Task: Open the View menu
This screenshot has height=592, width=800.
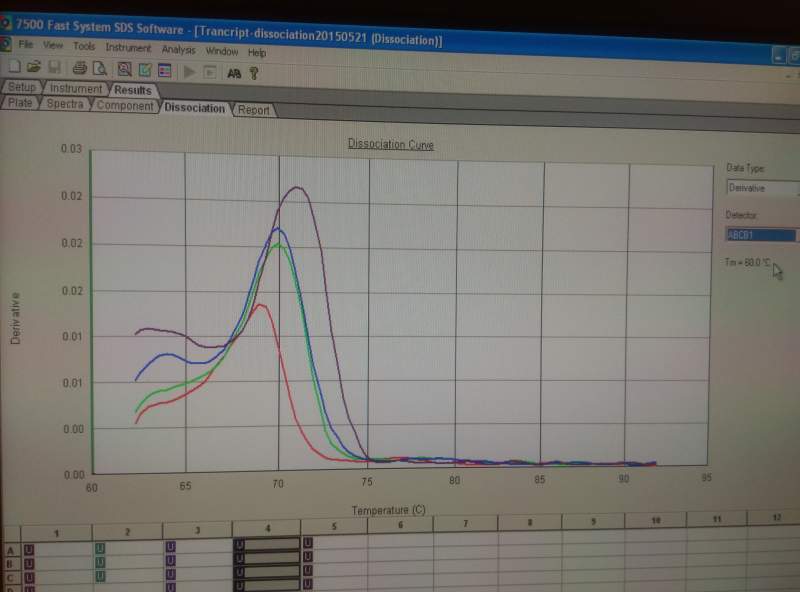Action: [x=53, y=45]
